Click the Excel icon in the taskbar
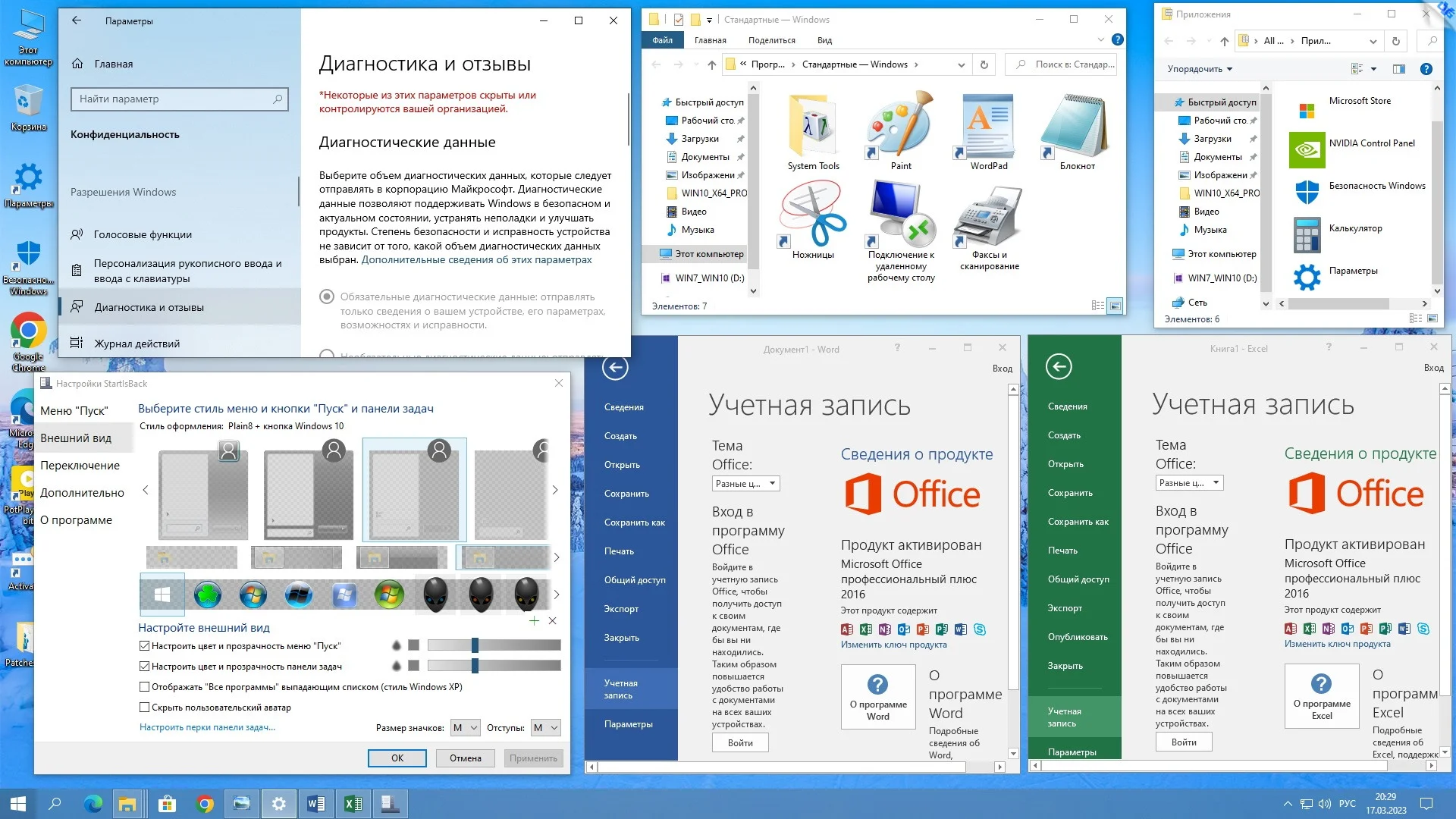The width and height of the screenshot is (1456, 819). (353, 804)
